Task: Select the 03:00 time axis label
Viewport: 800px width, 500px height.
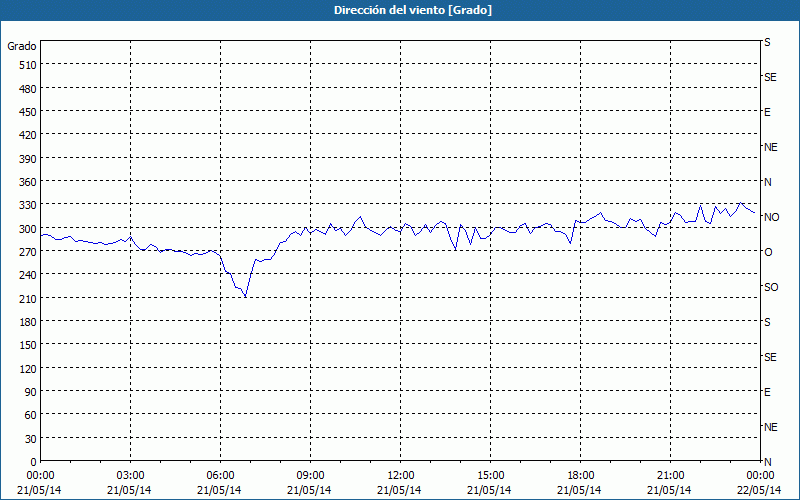Action: point(130,476)
